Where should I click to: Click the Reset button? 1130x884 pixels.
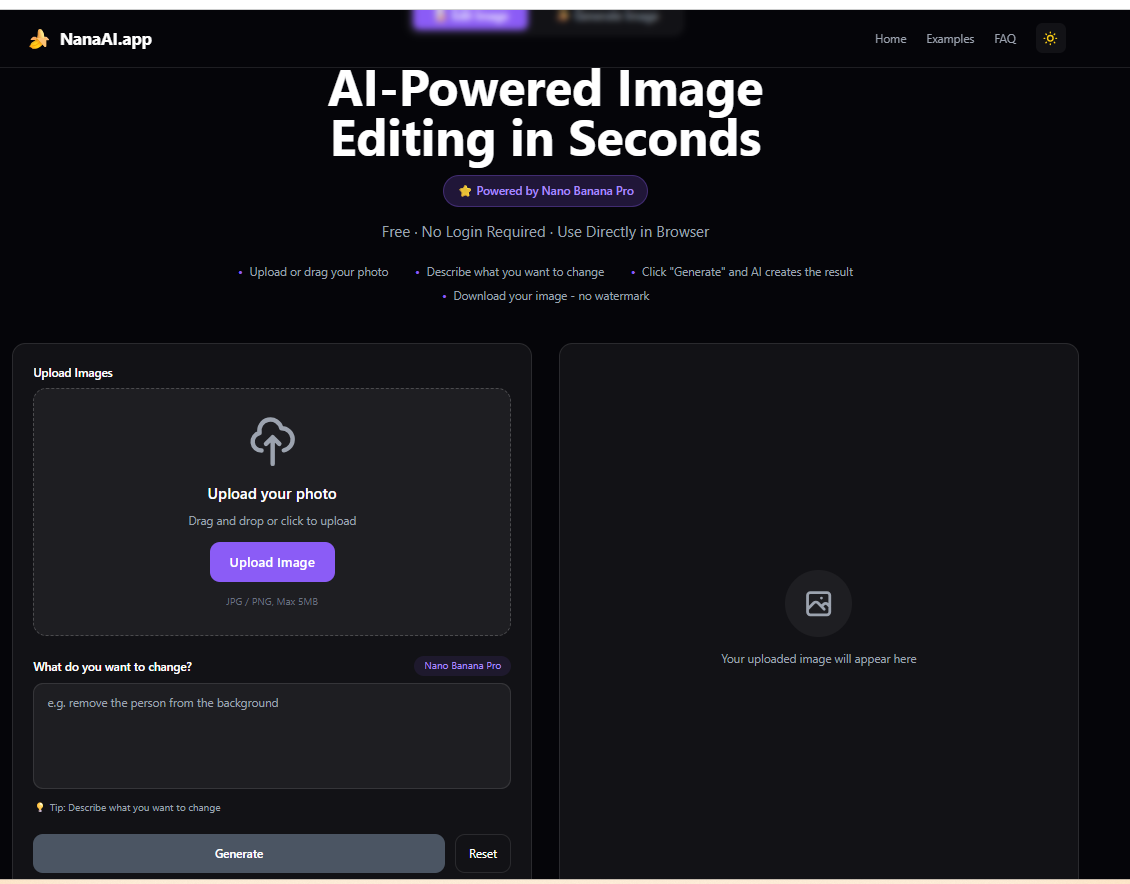point(482,853)
